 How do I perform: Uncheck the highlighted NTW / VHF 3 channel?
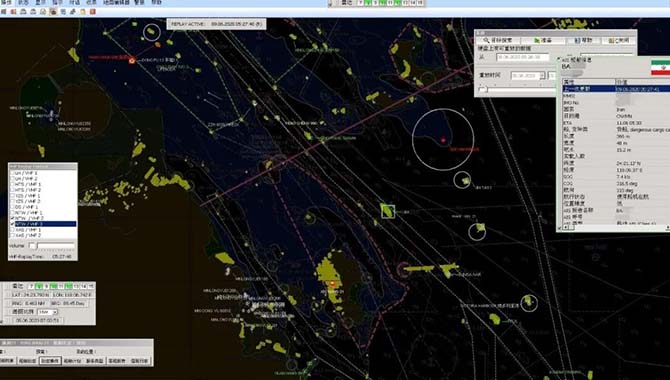[12, 224]
